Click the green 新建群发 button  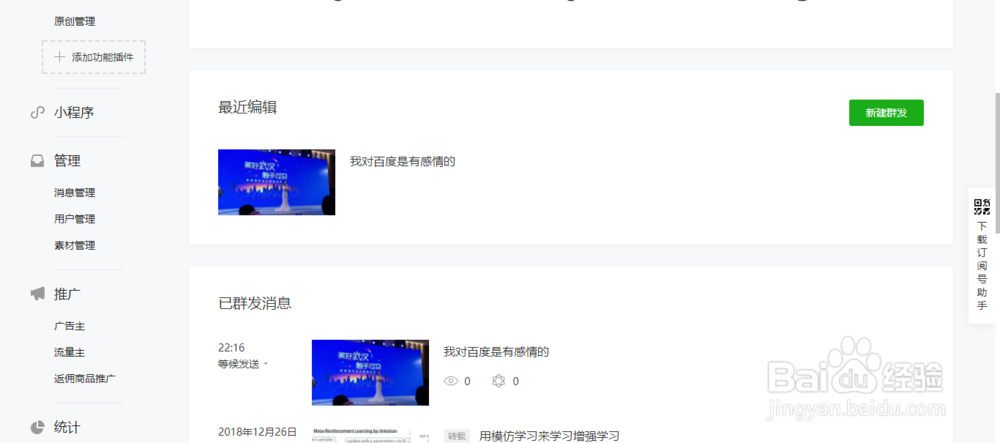[886, 113]
